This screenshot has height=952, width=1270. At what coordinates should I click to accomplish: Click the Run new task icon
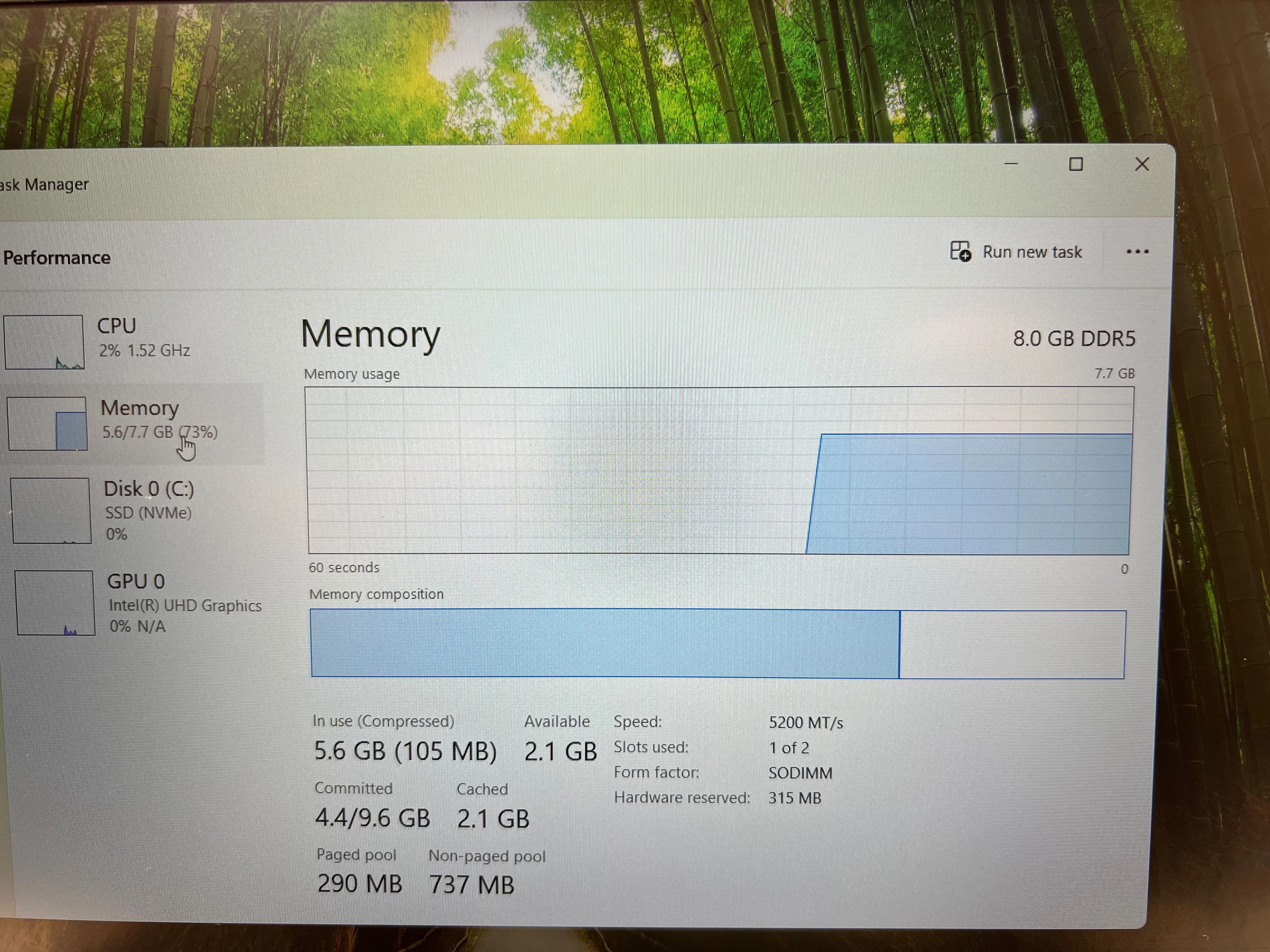(x=961, y=251)
